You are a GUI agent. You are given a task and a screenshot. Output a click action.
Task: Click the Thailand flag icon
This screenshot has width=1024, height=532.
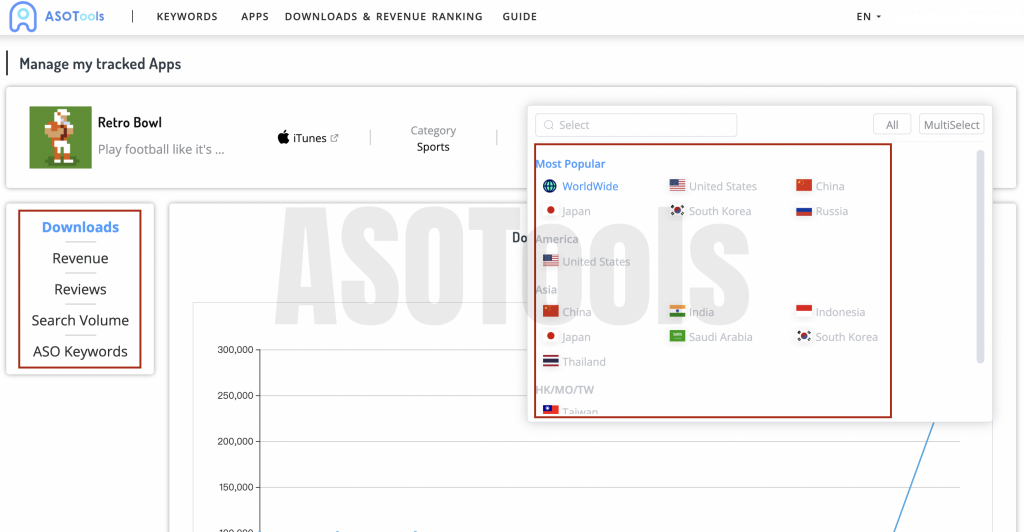click(551, 361)
